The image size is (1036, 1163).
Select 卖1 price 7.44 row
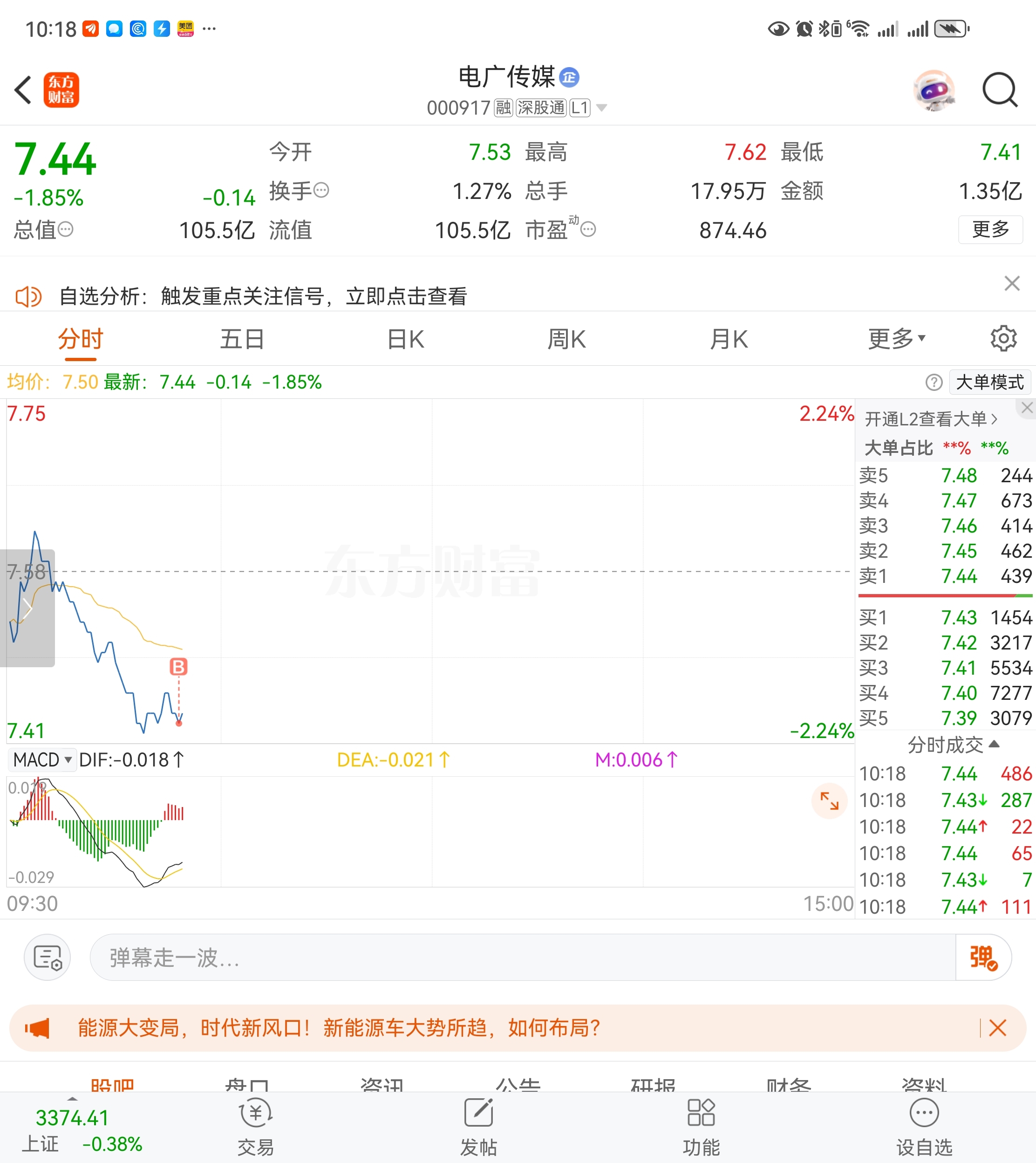tap(945, 576)
